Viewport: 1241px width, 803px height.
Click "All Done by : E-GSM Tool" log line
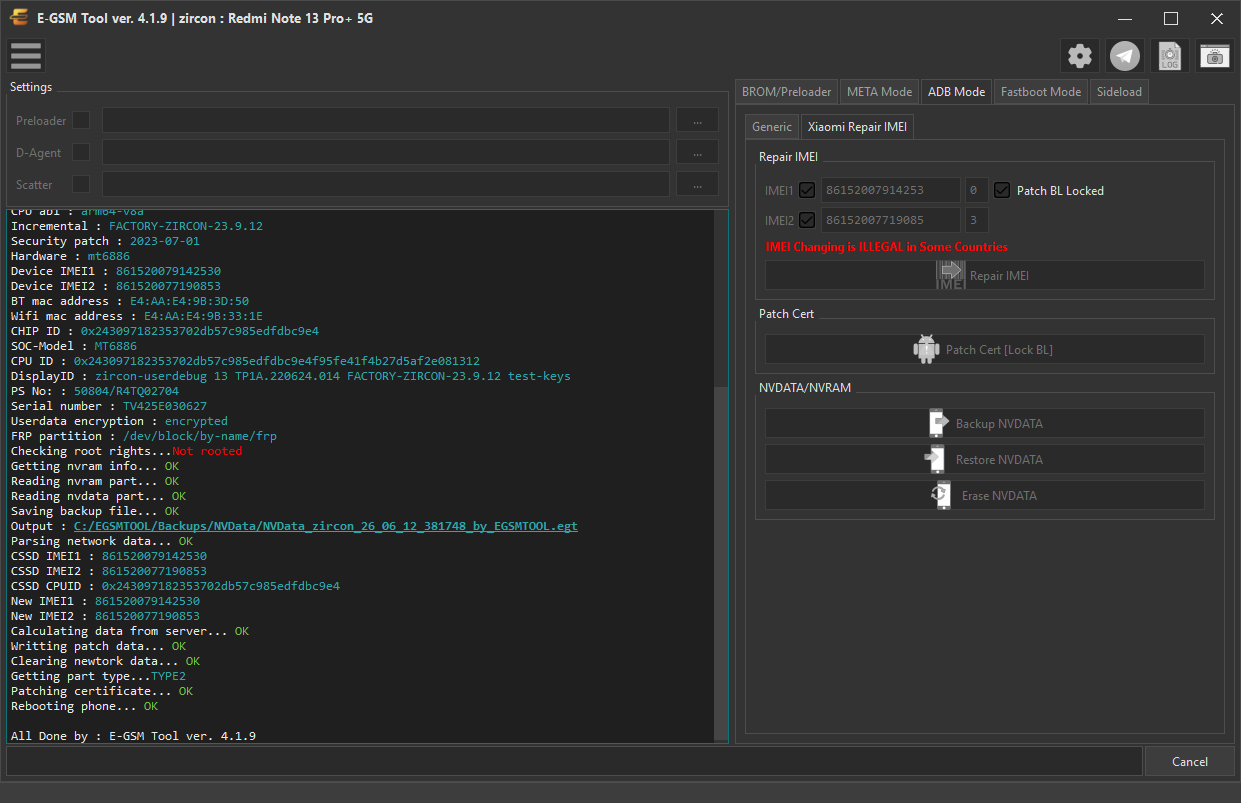[133, 736]
